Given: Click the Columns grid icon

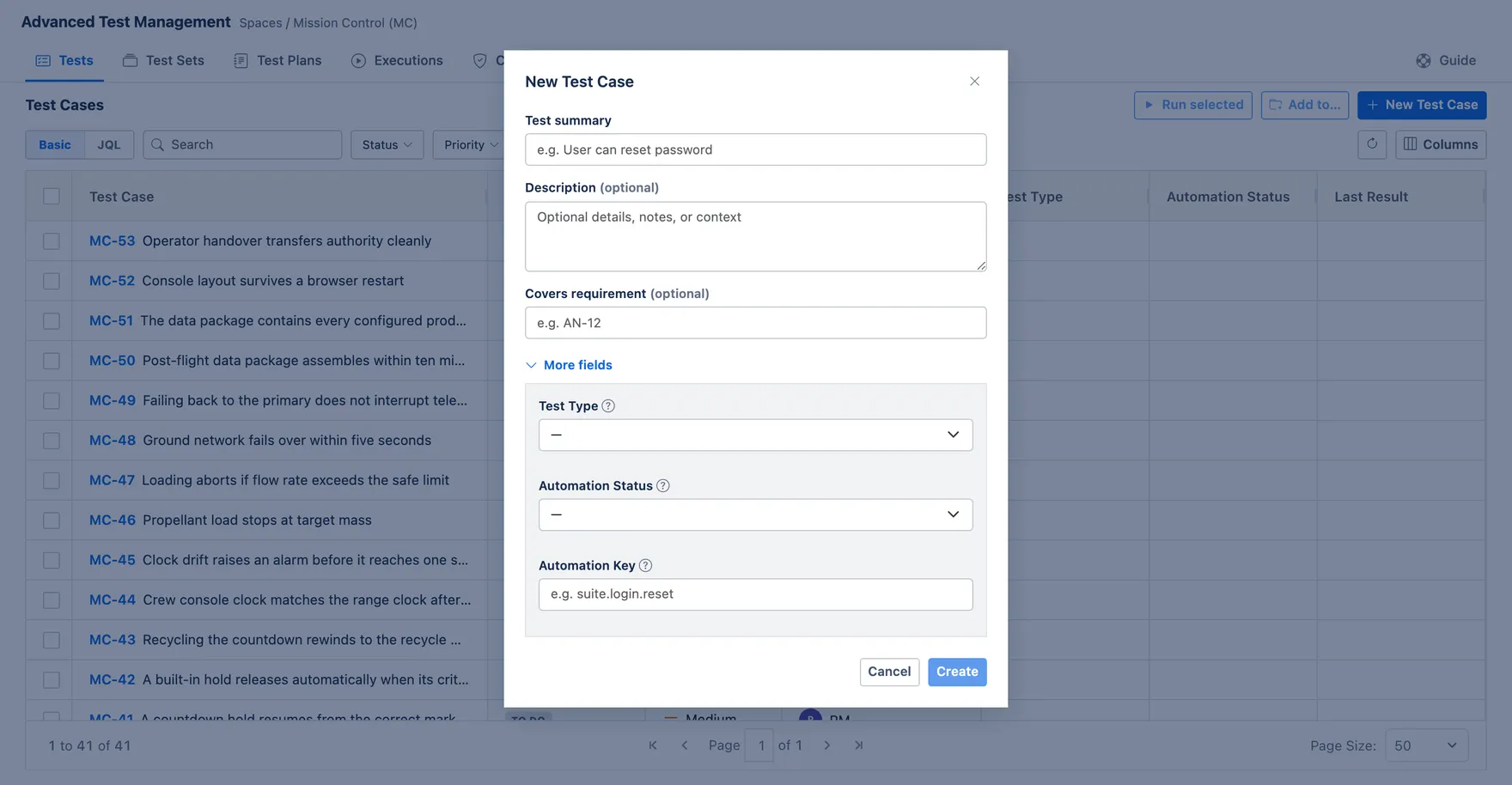Looking at the screenshot, I should (1411, 144).
